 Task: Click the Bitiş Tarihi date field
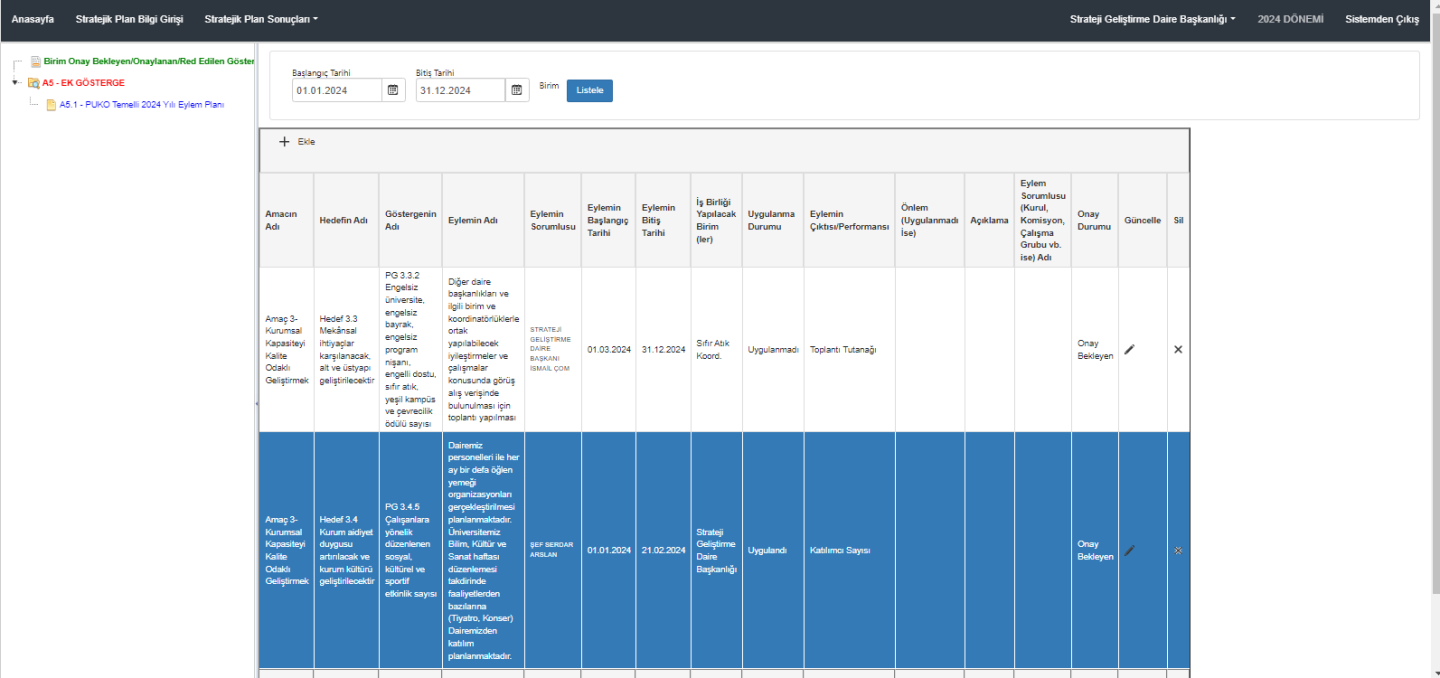coord(460,90)
